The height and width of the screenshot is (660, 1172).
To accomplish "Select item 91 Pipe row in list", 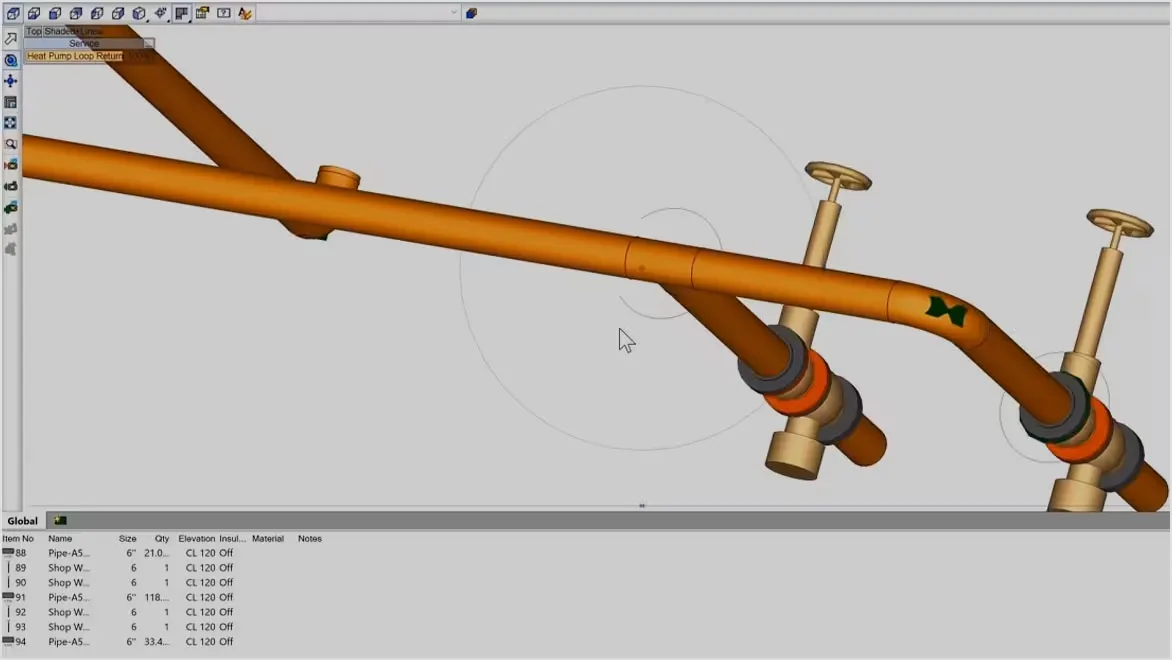I will coord(68,597).
